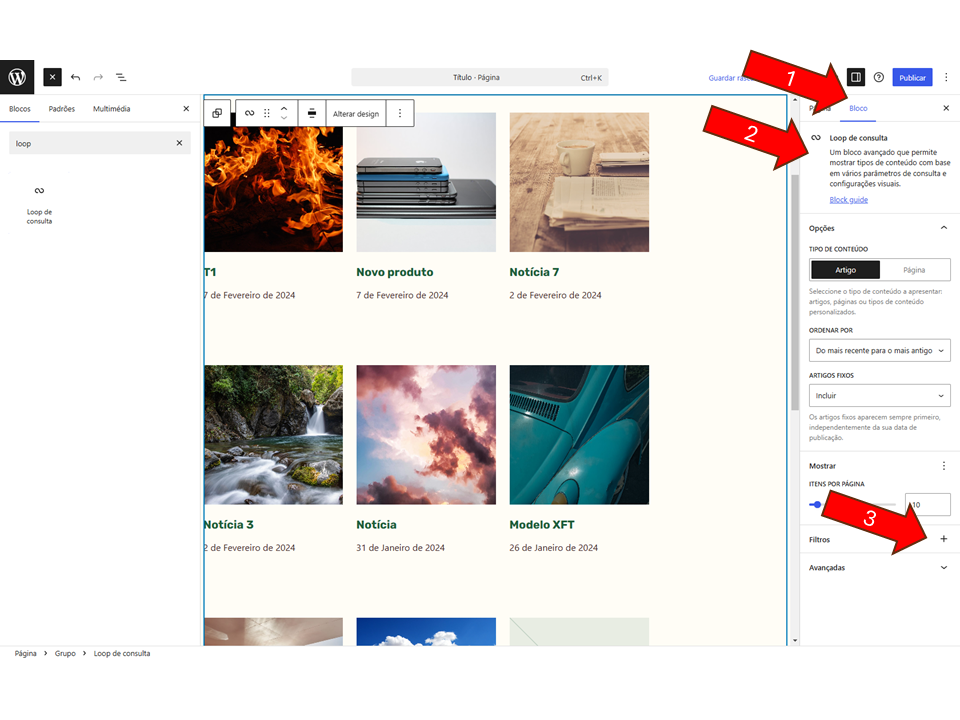This screenshot has width=960, height=720.
Task: Expand the Avançadas section
Action: tap(943, 568)
